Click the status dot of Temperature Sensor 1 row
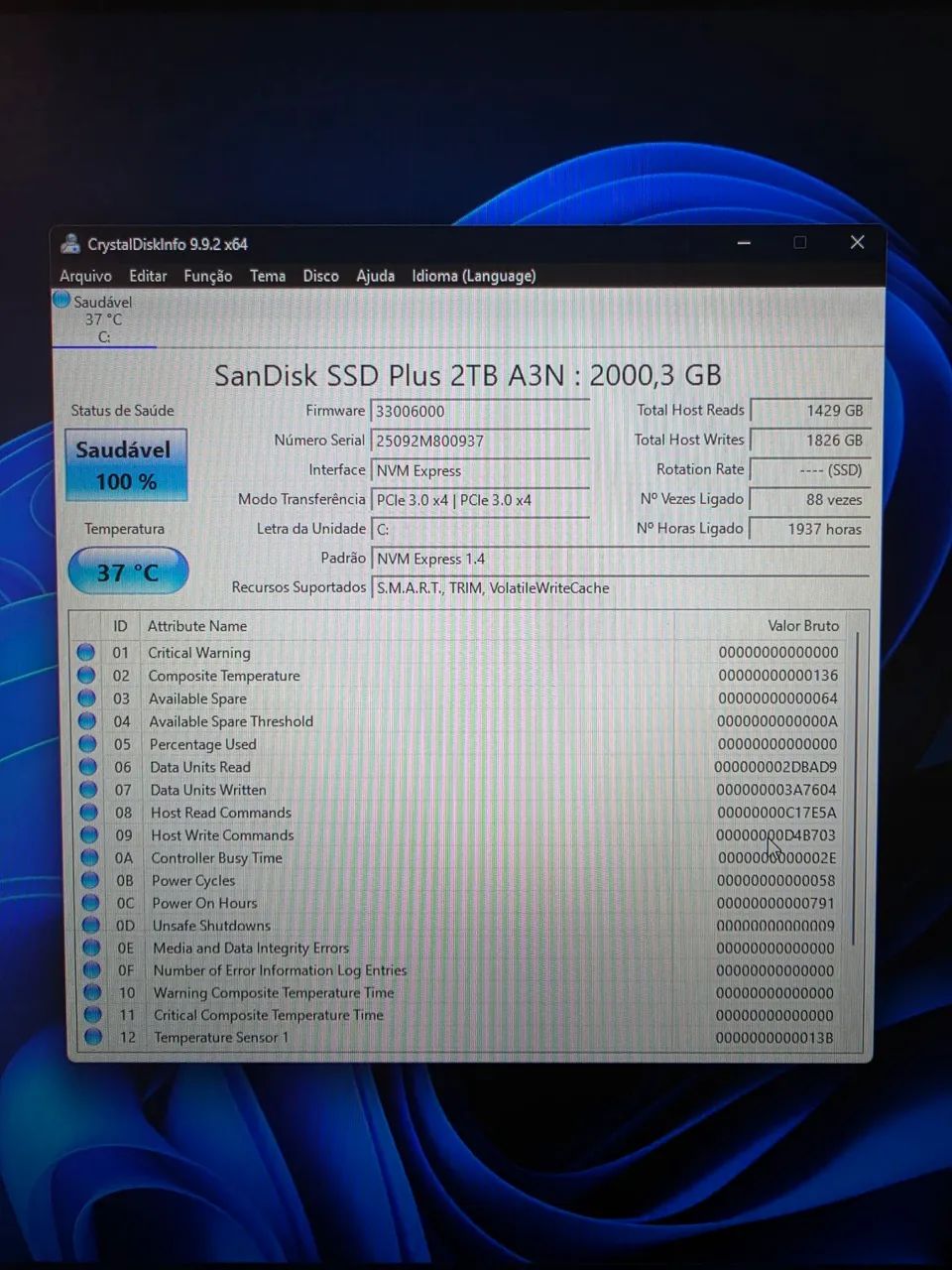The width and height of the screenshot is (952, 1270). [93, 1037]
